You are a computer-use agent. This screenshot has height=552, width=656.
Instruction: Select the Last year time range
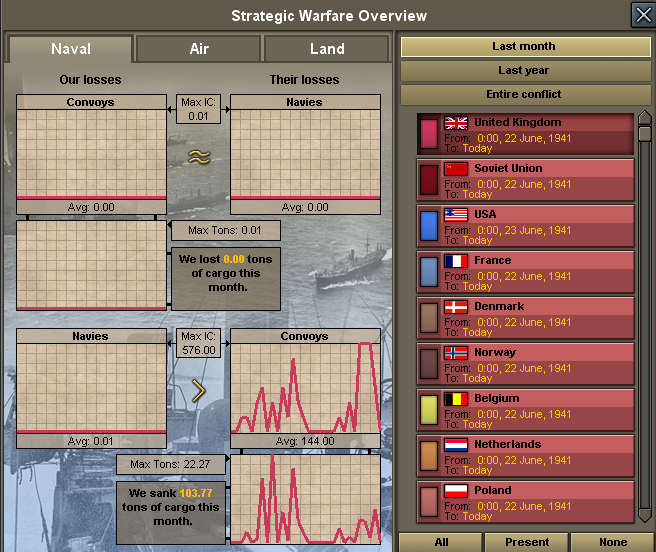(x=524, y=71)
